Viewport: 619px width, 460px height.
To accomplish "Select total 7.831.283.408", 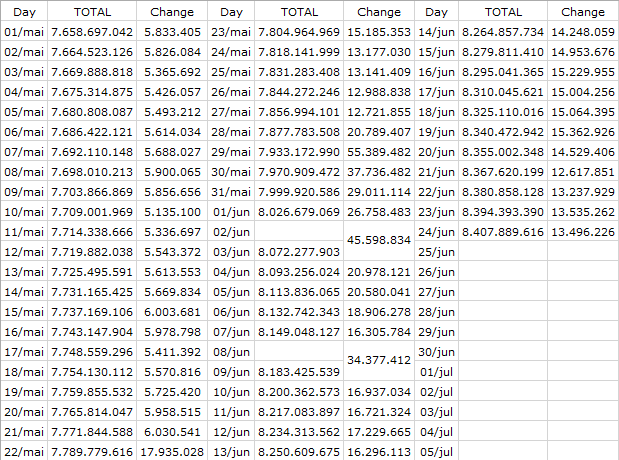I will point(299,72).
